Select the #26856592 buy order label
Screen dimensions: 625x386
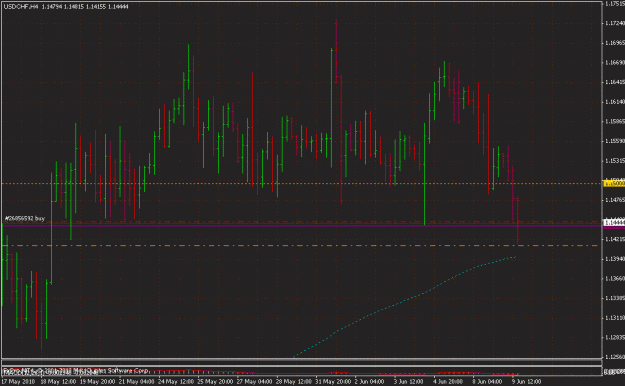point(25,218)
